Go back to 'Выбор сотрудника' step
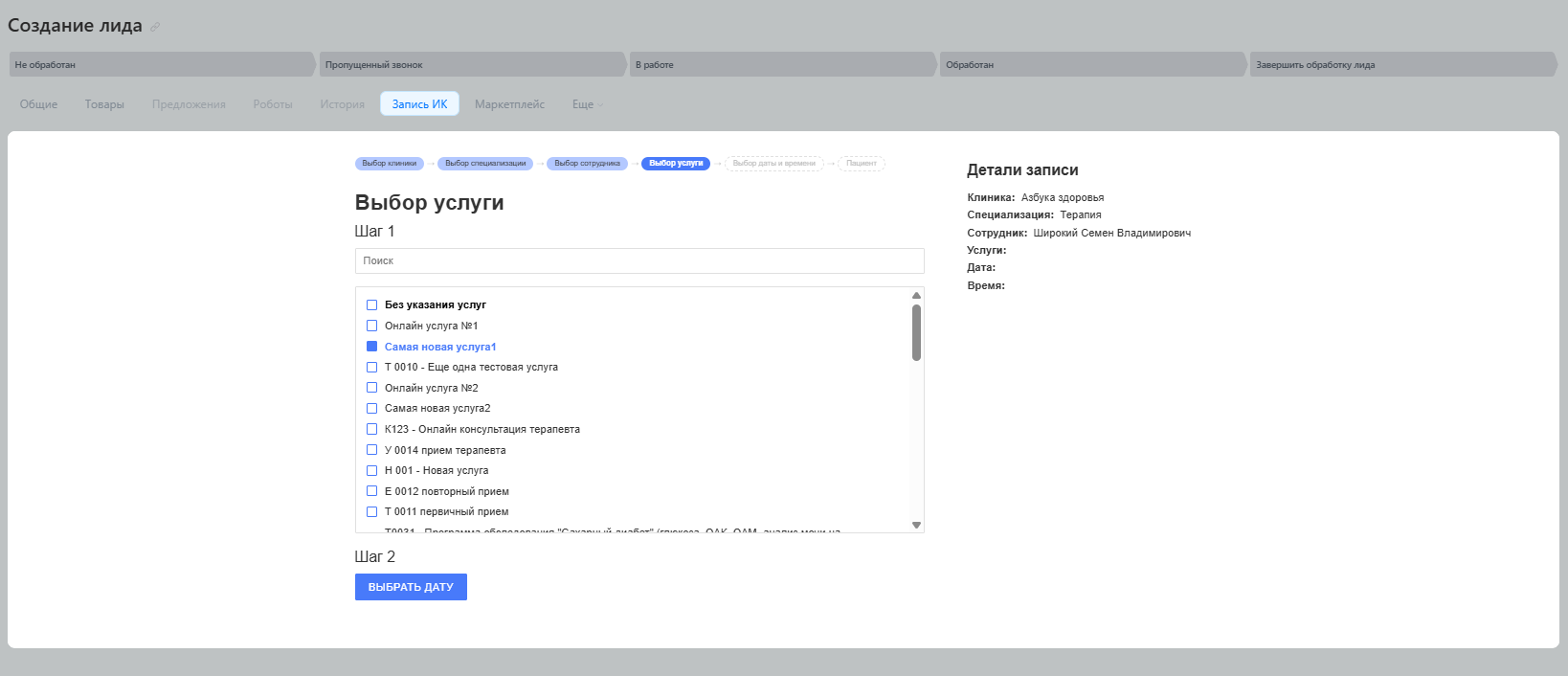The width and height of the screenshot is (1568, 676). (x=587, y=164)
